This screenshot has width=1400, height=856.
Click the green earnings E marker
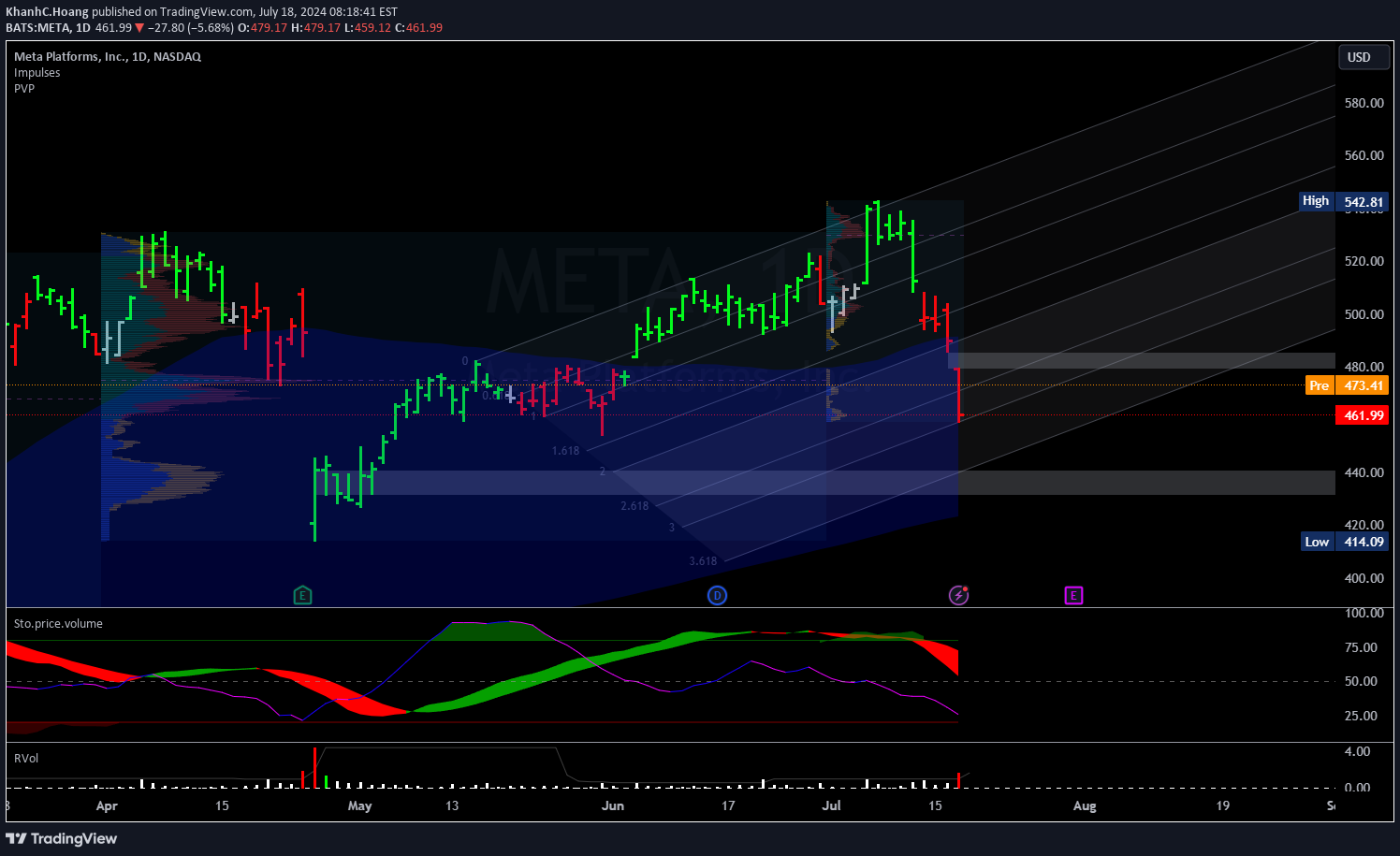pos(302,595)
